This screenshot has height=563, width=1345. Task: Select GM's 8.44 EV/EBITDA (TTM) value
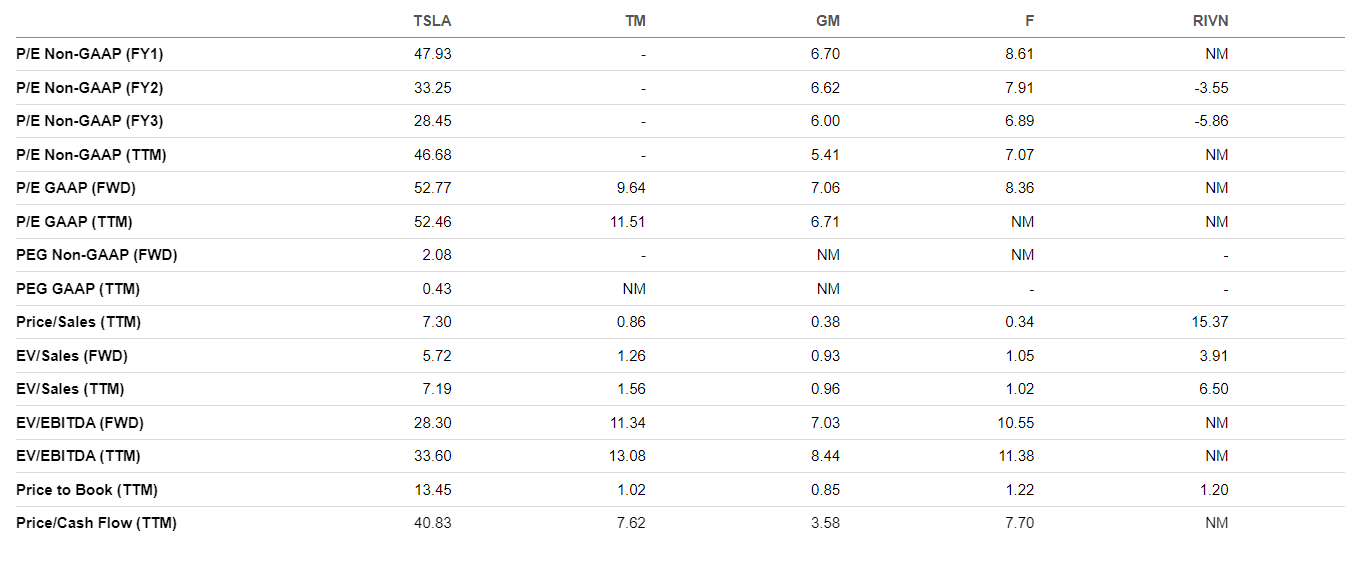(825, 456)
